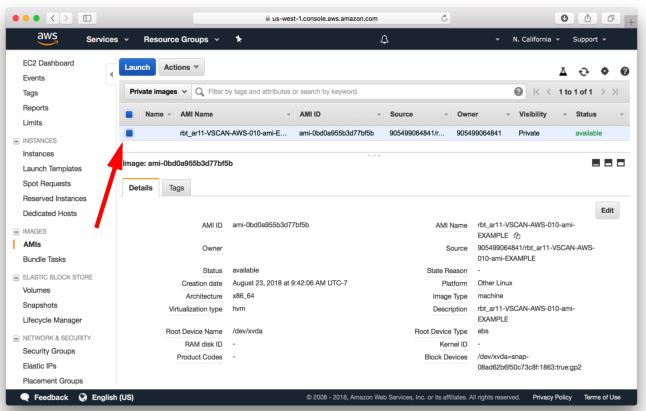This screenshot has width=646, height=411.
Task: Click the language globe icon
Action: pos(83,397)
